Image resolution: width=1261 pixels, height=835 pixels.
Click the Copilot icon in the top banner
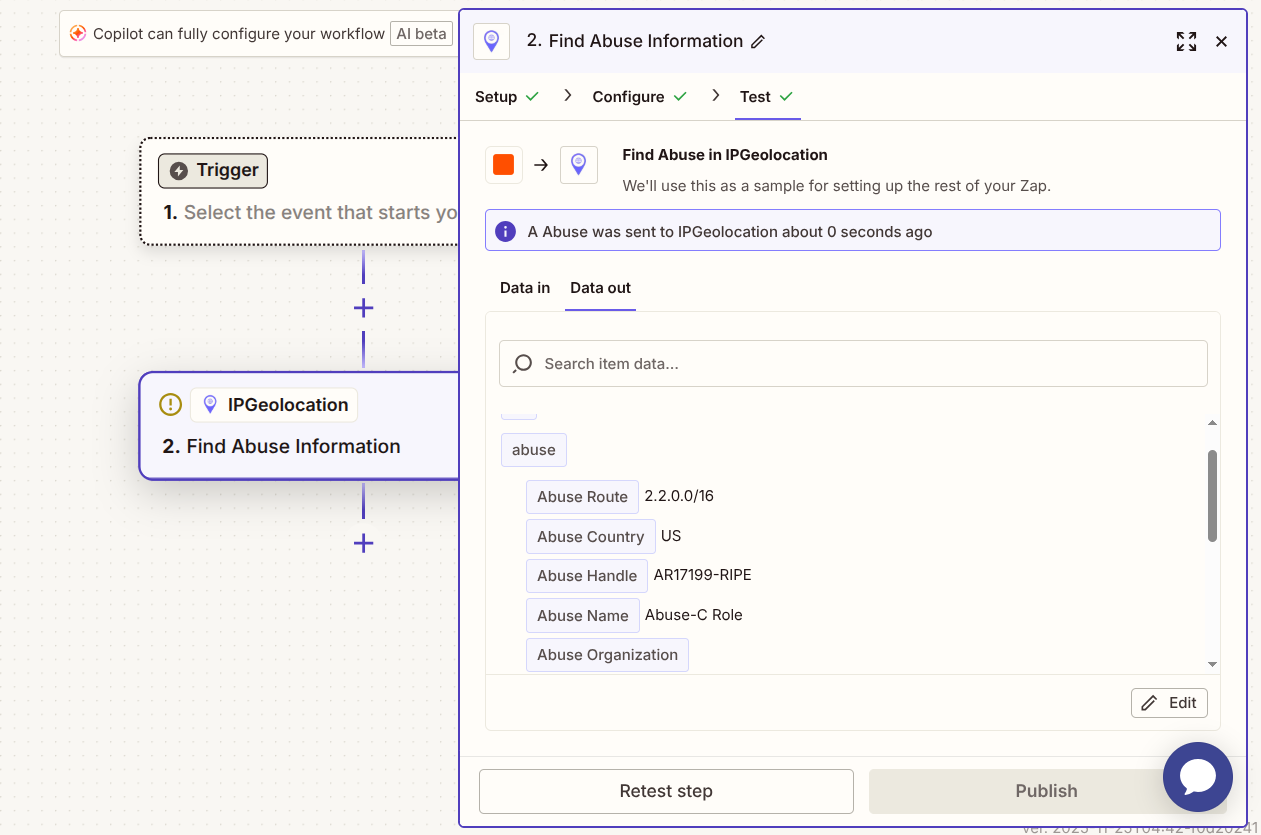[78, 34]
